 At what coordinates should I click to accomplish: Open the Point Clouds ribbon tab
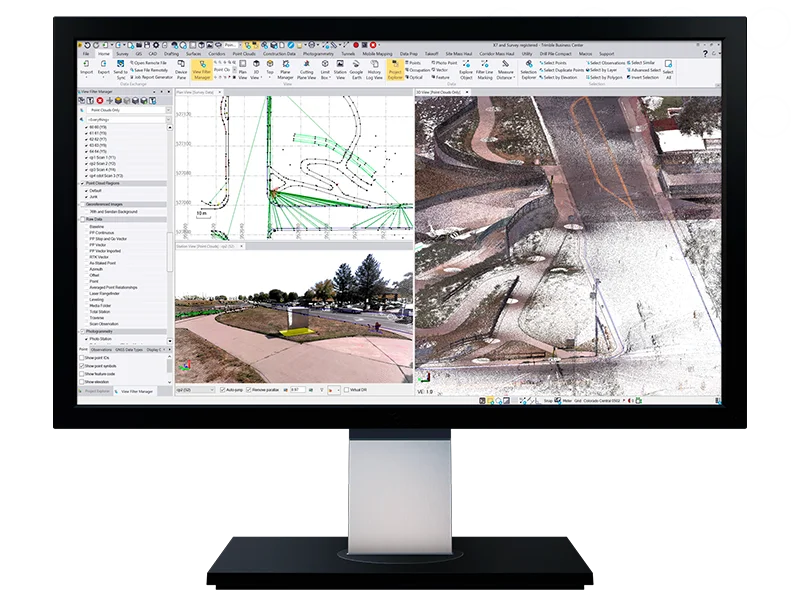(244, 54)
